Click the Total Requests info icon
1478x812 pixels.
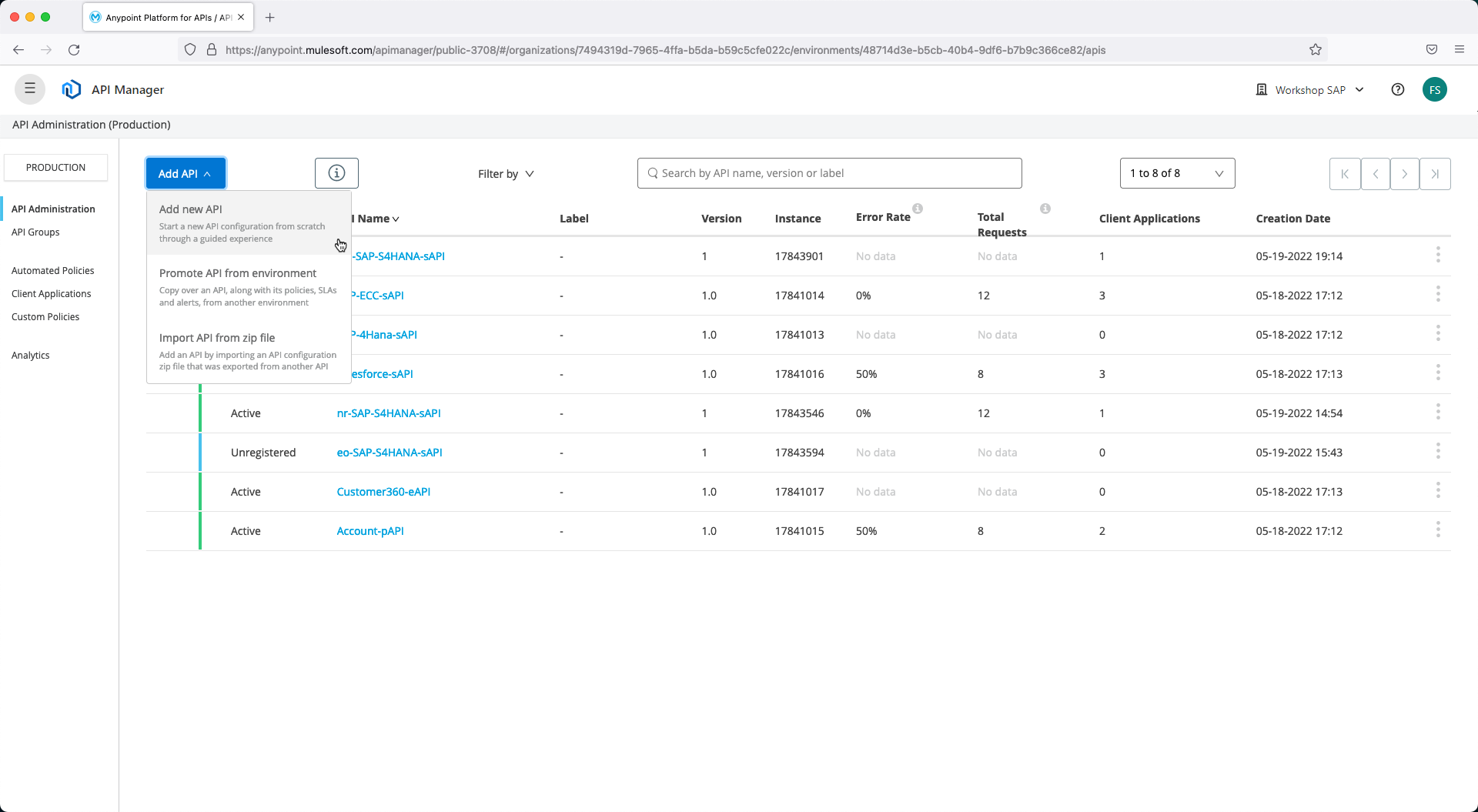(x=1045, y=209)
